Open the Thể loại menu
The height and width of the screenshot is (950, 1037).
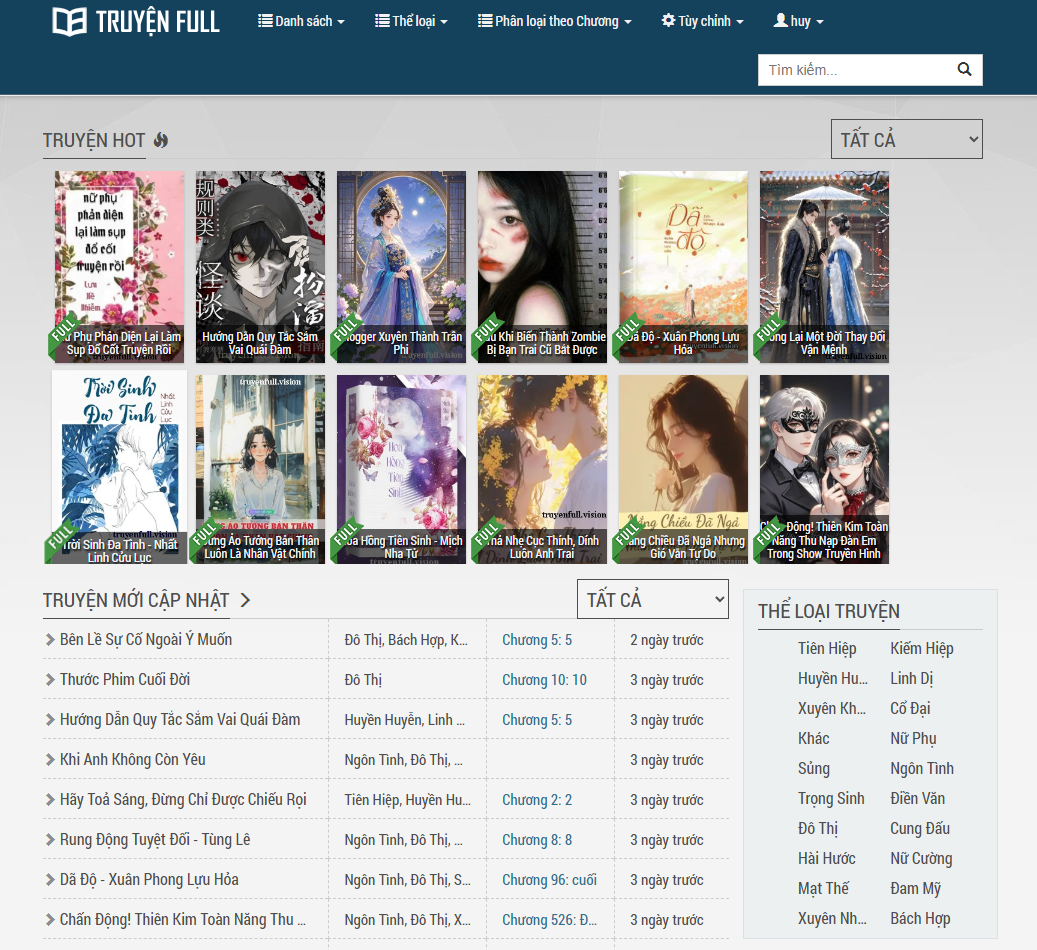point(411,20)
